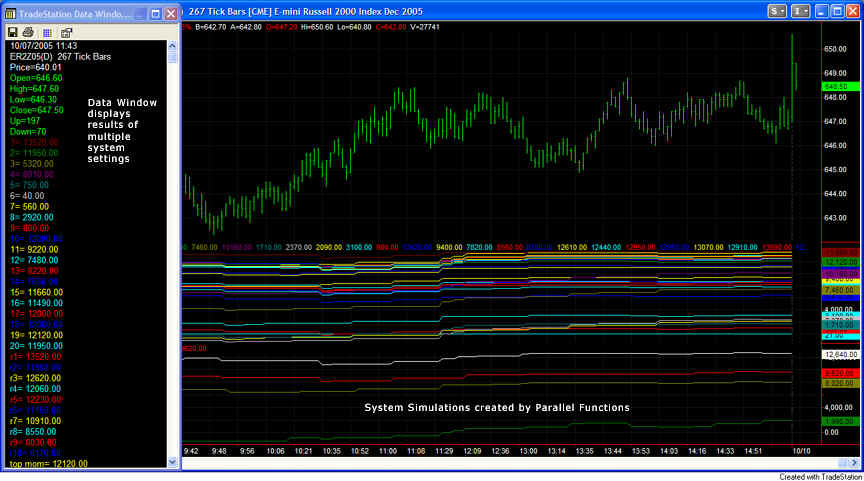Click the 10/10 date label on time axis

point(801,451)
